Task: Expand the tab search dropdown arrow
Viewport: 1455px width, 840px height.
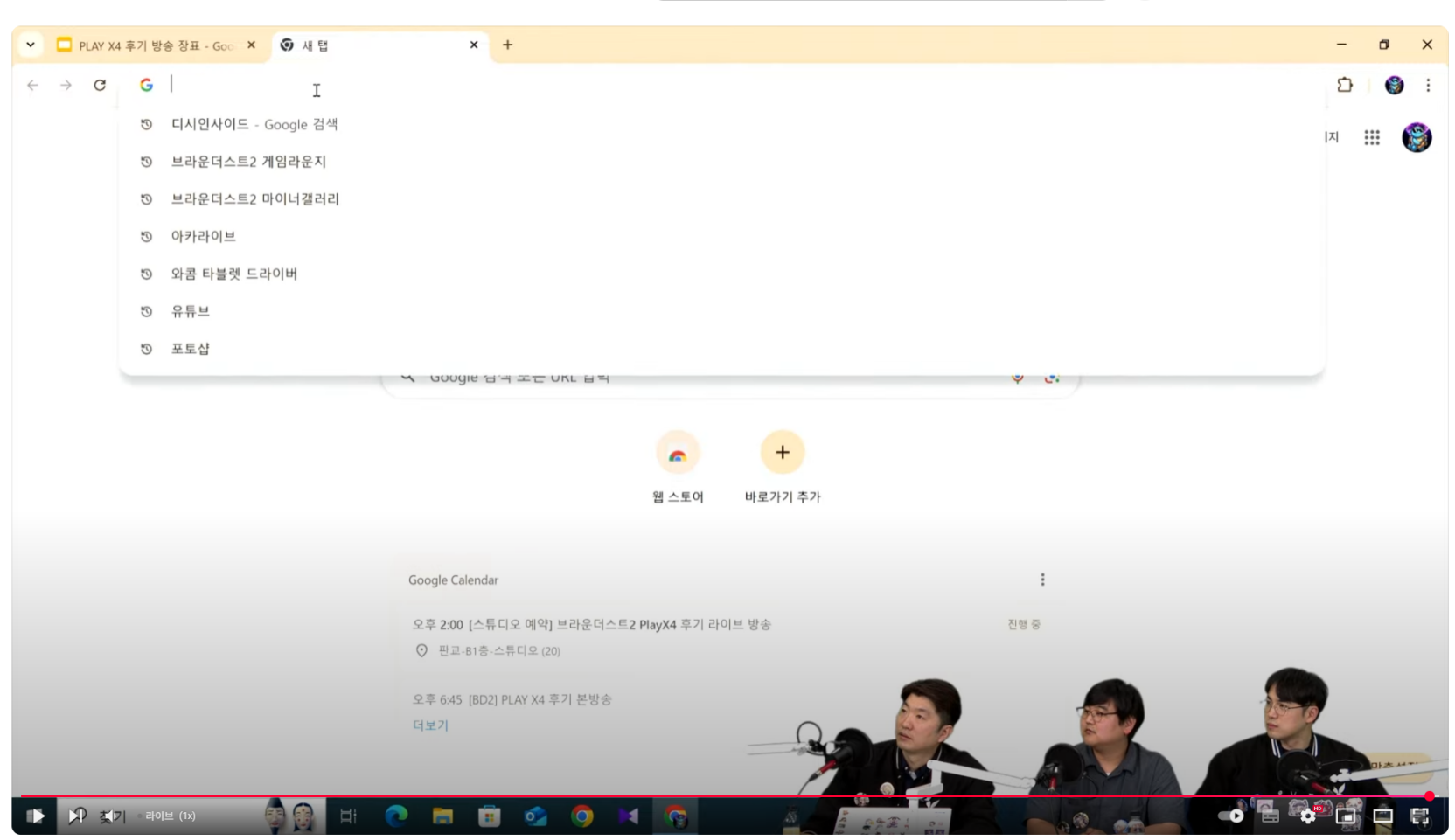Action: click(31, 45)
